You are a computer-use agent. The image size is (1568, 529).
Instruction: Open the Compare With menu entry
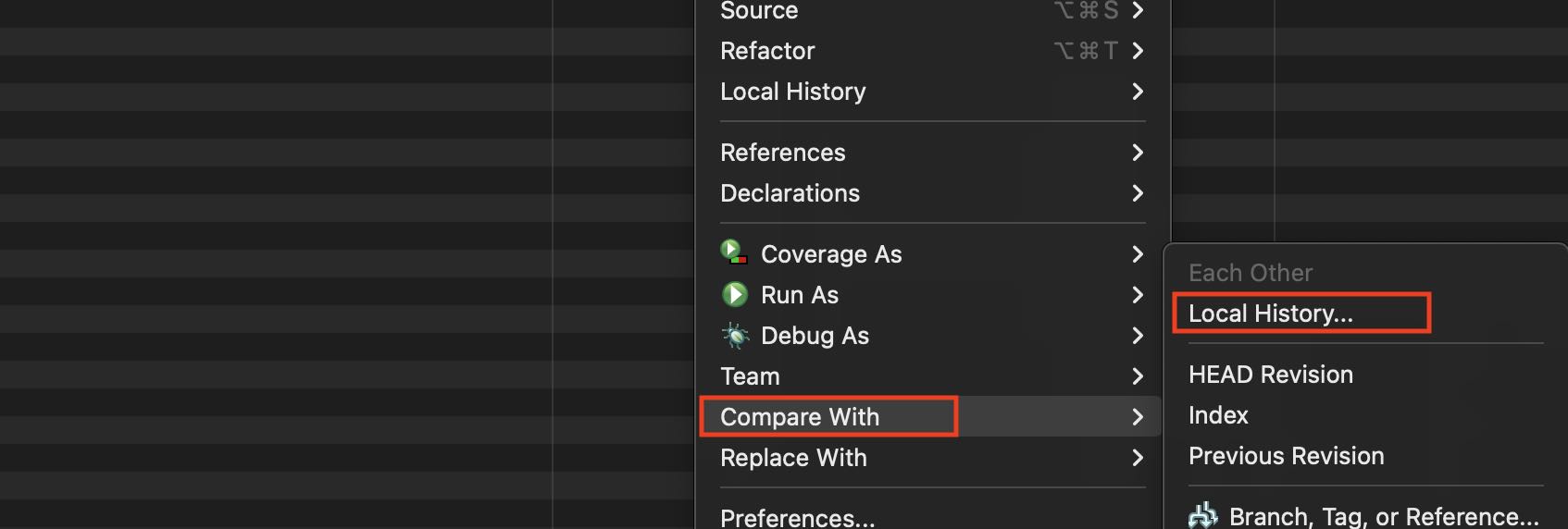[800, 417]
